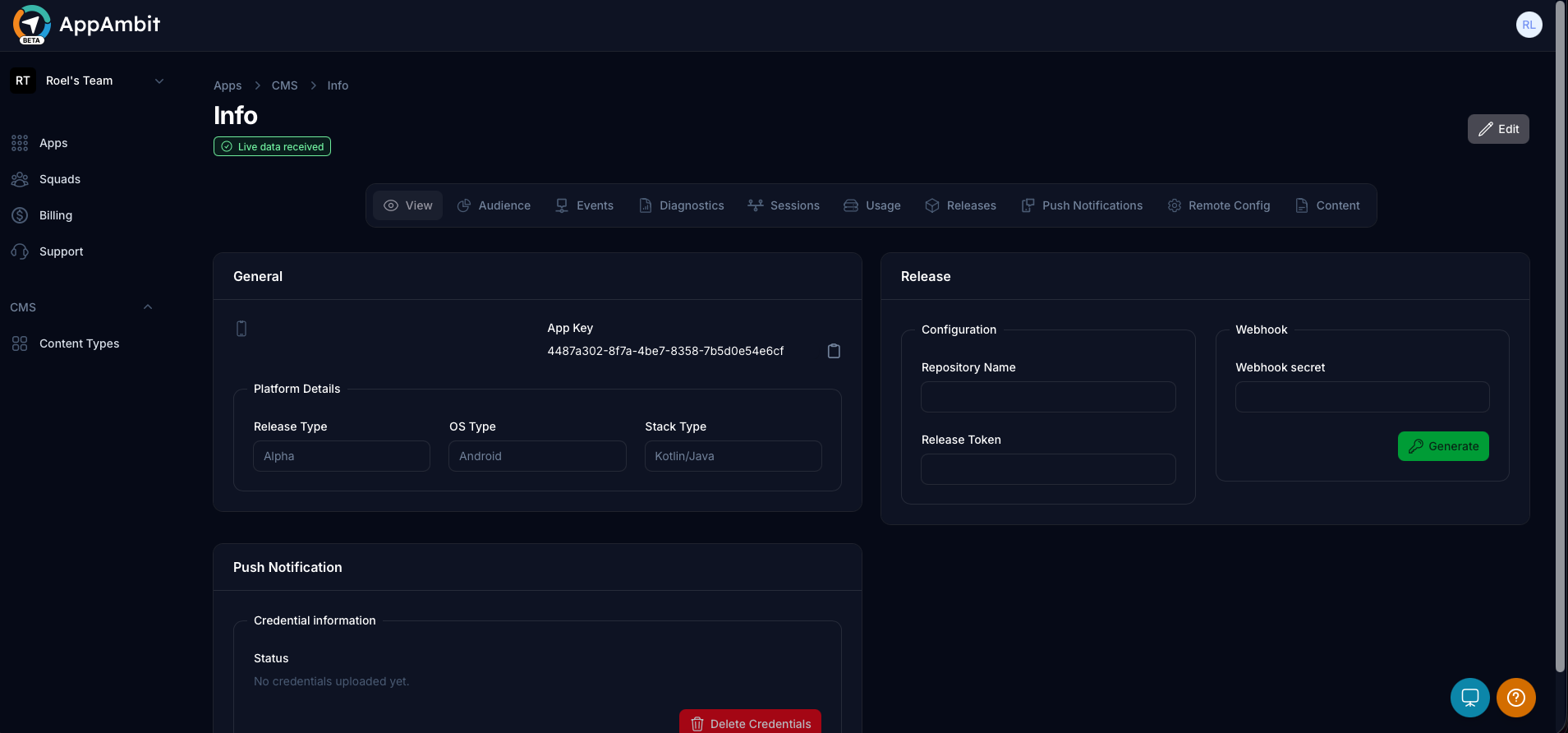Image resolution: width=1568 pixels, height=733 pixels.
Task: Open the orange help question button
Action: (x=1516, y=698)
